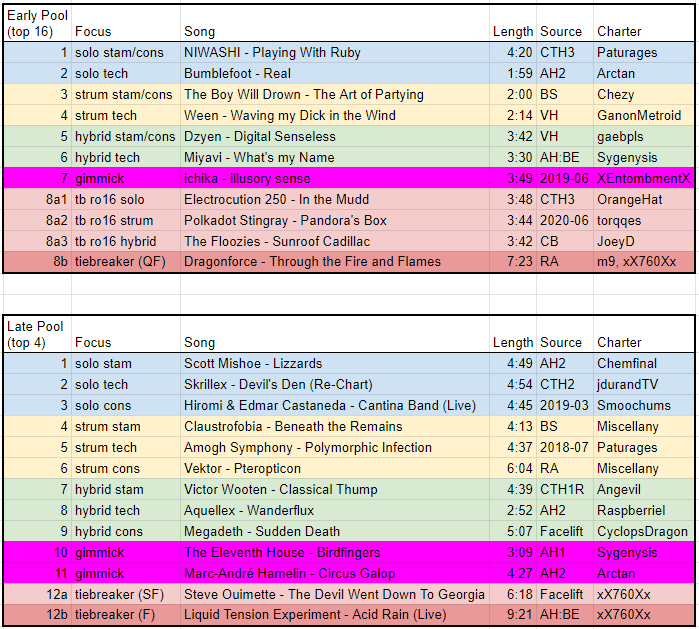Click the 'Bumblefoot - Real' song cell

[335, 74]
